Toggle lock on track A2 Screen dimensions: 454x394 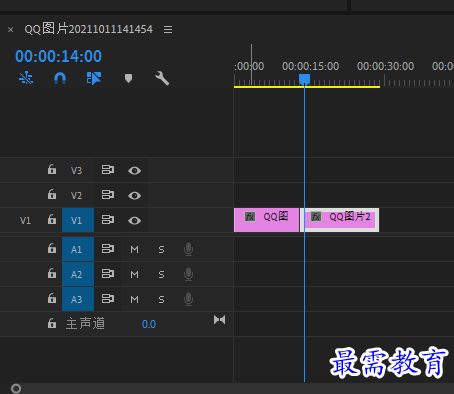(52, 273)
